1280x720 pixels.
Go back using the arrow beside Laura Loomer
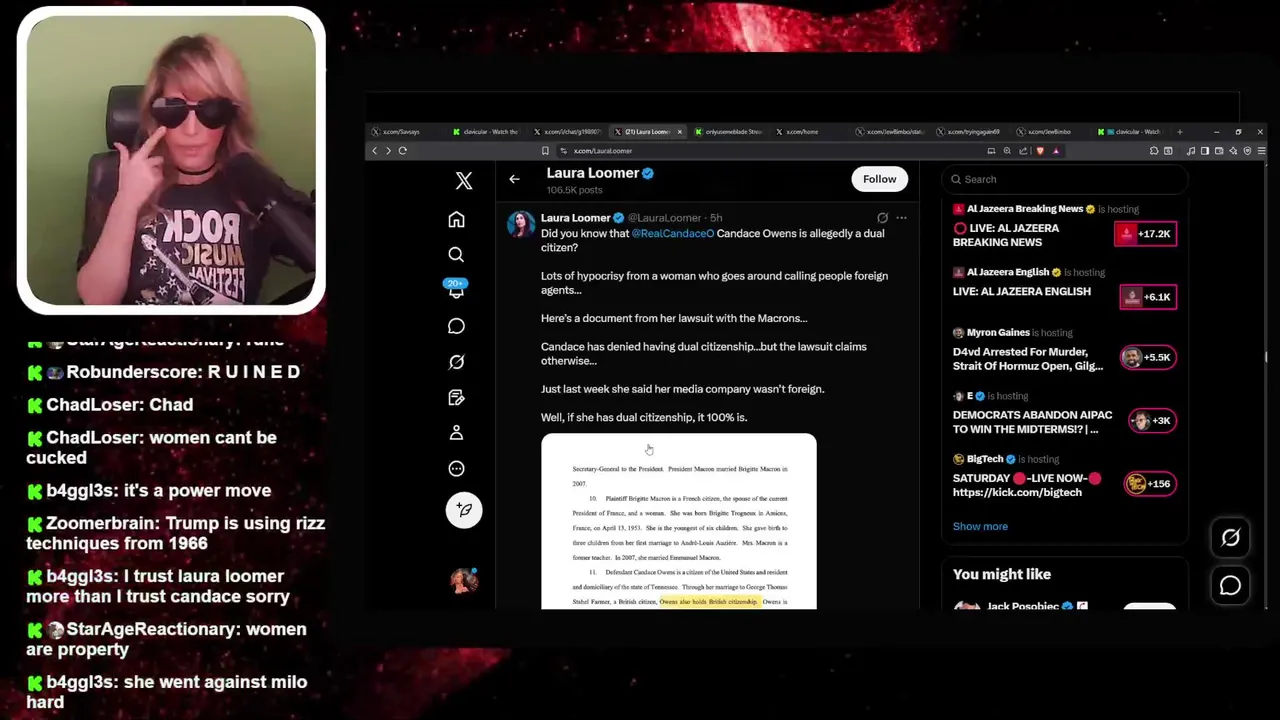(514, 179)
